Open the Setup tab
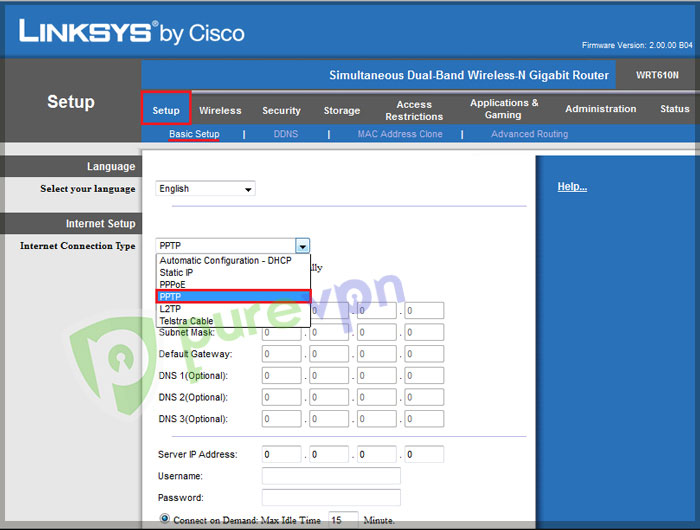This screenshot has width=700, height=530. 166,109
